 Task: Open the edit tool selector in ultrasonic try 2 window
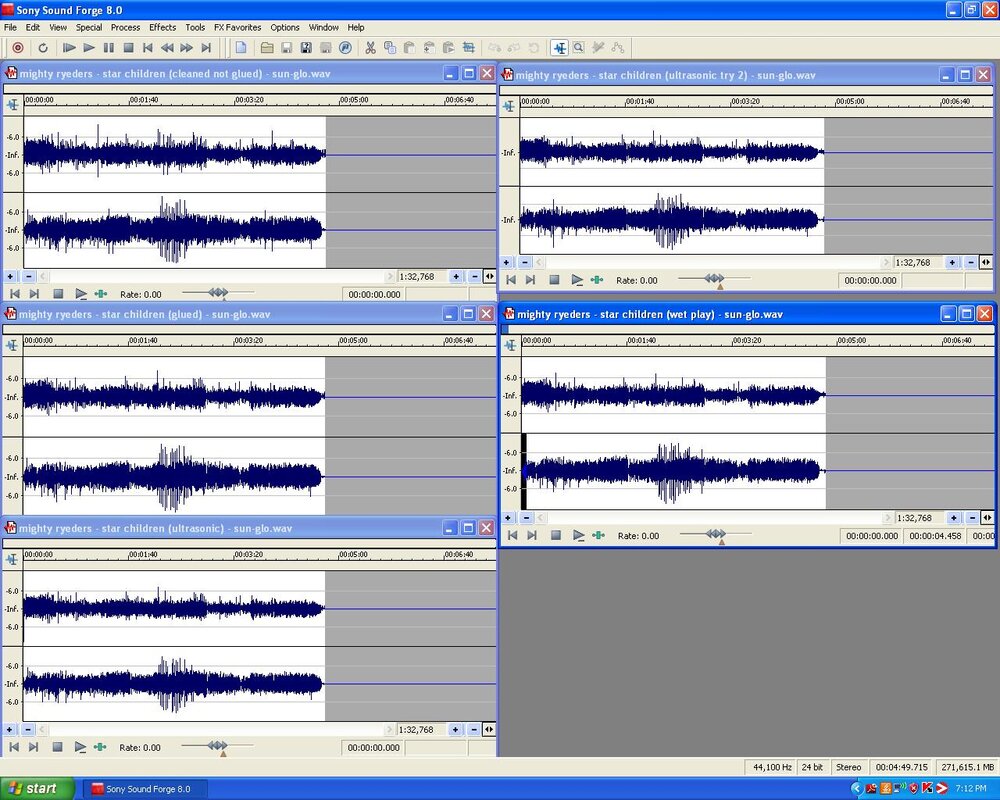[x=509, y=107]
